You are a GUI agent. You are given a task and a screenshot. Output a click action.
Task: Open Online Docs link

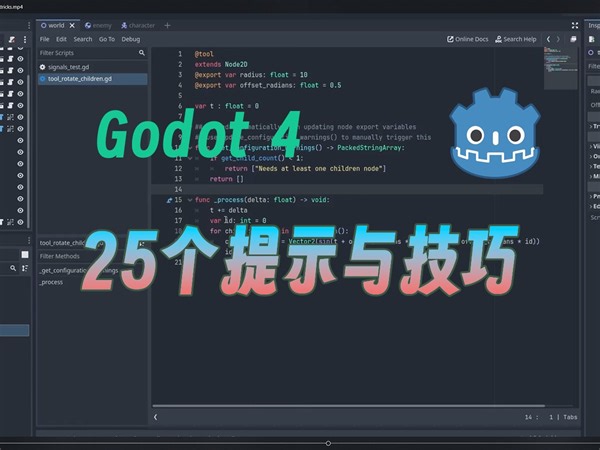tap(468, 39)
